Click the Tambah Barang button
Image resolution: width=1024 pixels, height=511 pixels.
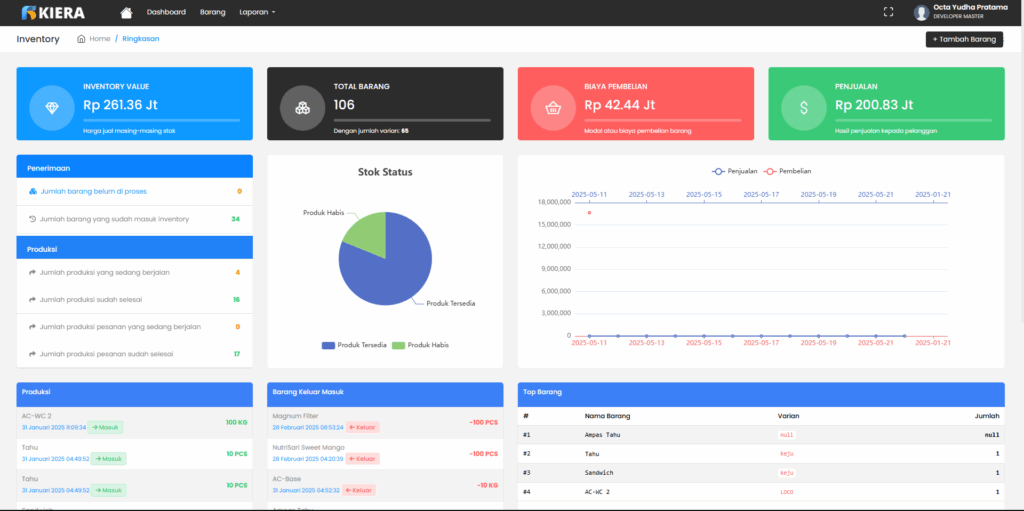click(x=964, y=39)
